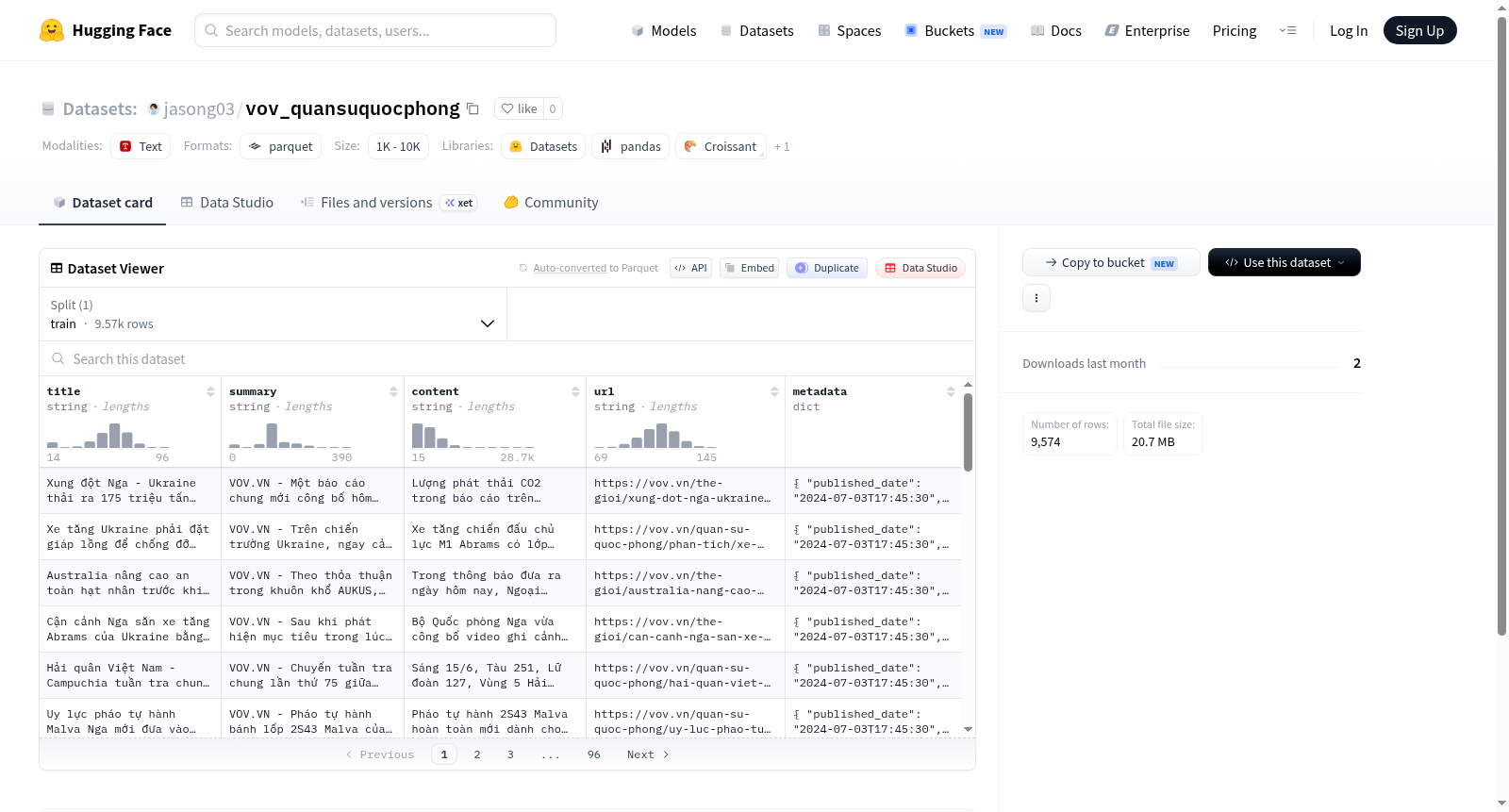
Task: Click the page vertical scrollbar thumb
Action: point(1501,326)
